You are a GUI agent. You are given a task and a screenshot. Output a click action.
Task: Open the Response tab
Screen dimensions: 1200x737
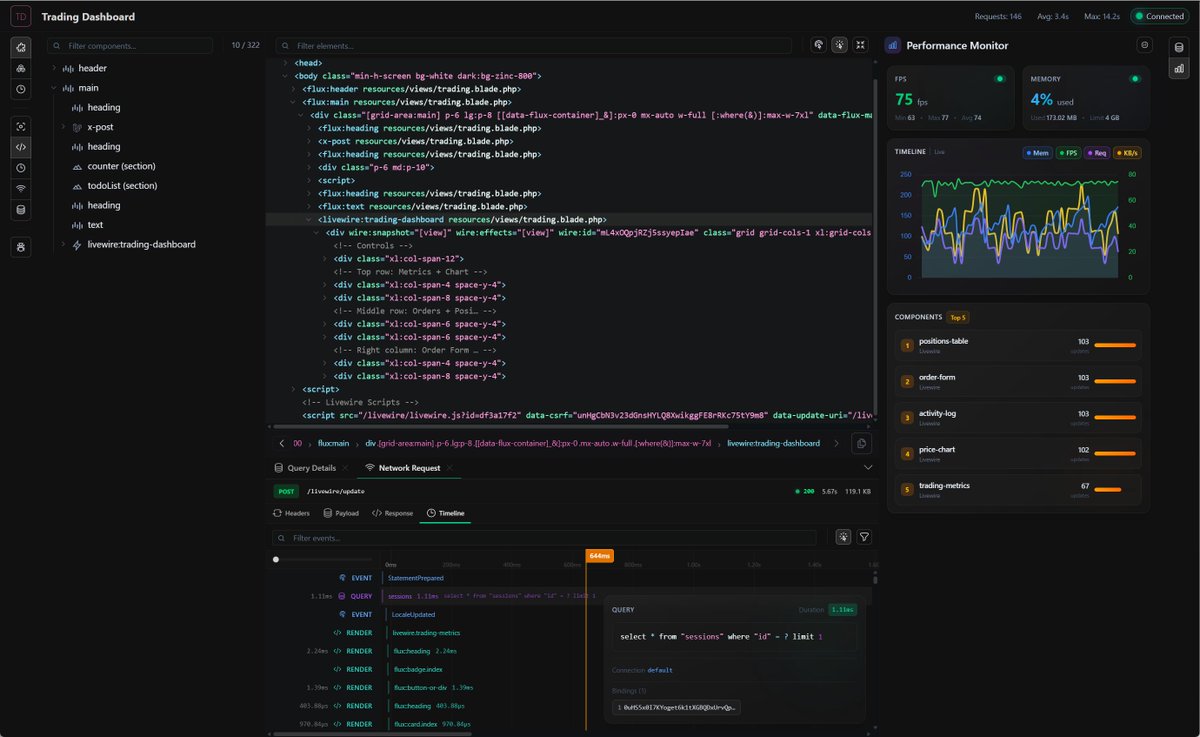click(392, 513)
